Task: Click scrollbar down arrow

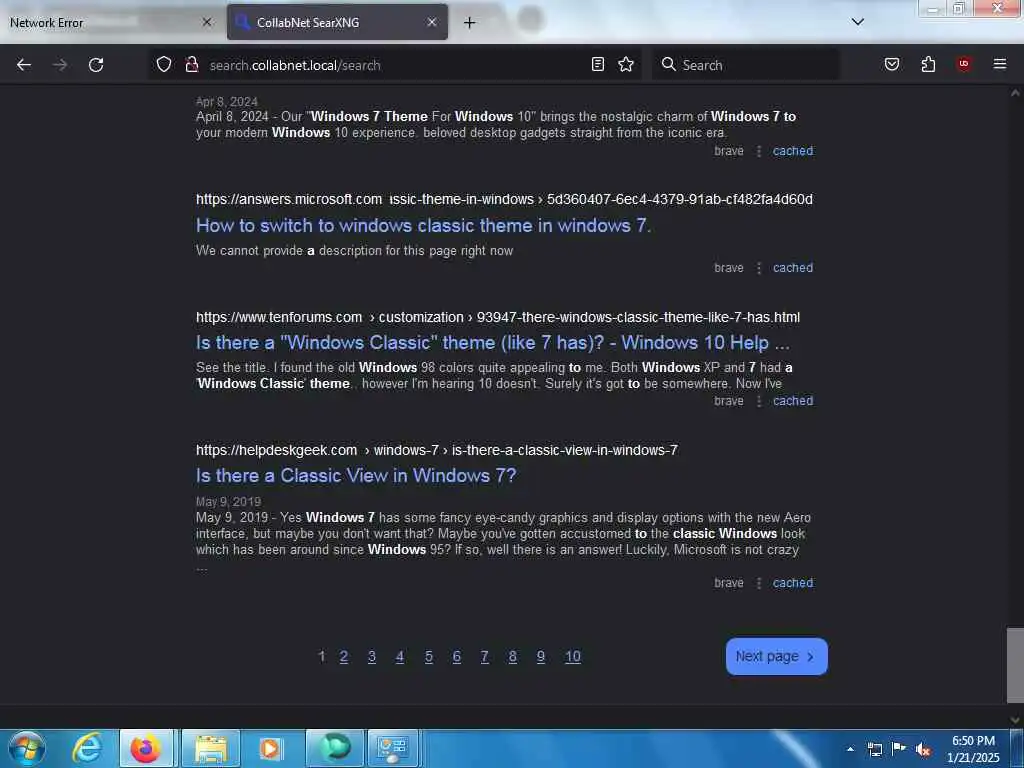Action: (x=1015, y=720)
